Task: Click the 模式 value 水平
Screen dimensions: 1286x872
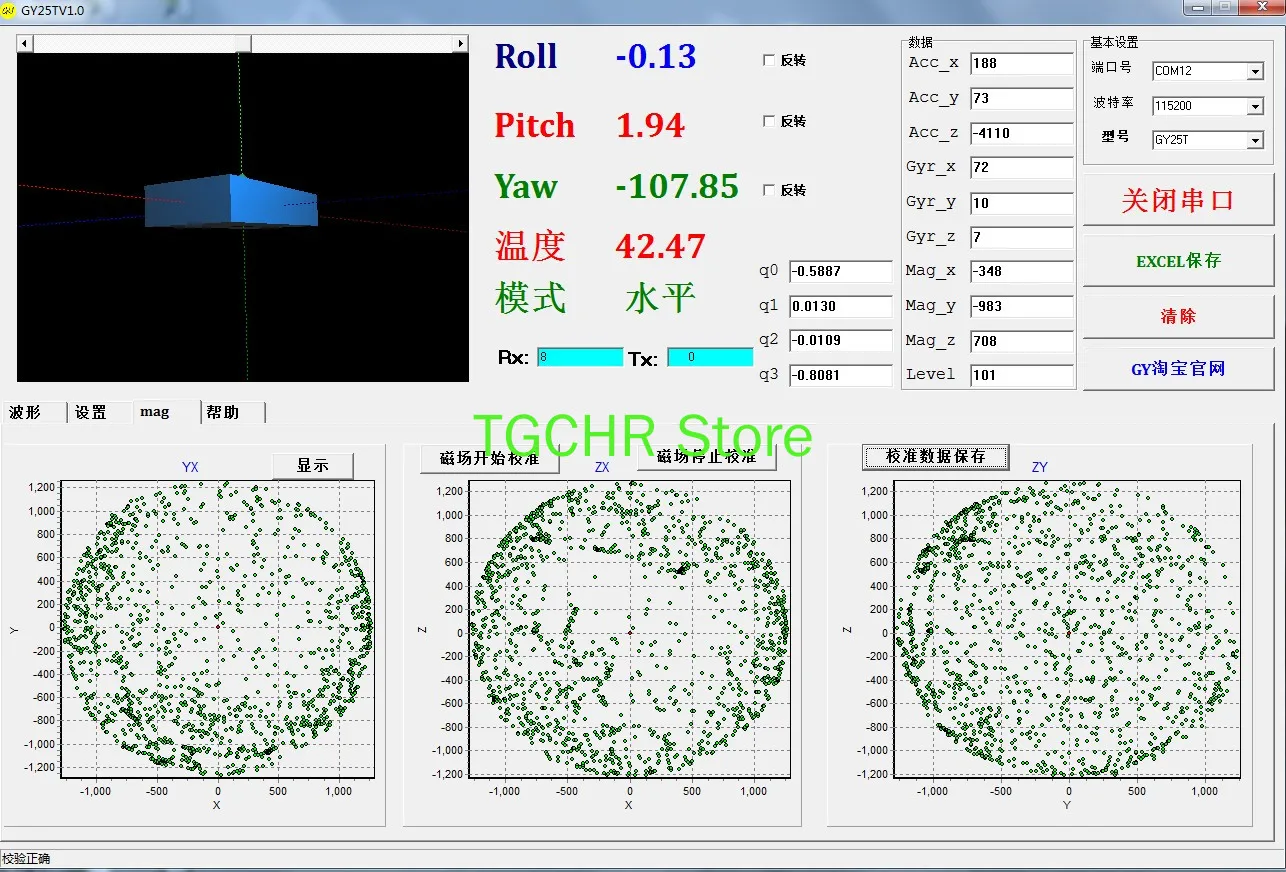Action: coord(660,298)
